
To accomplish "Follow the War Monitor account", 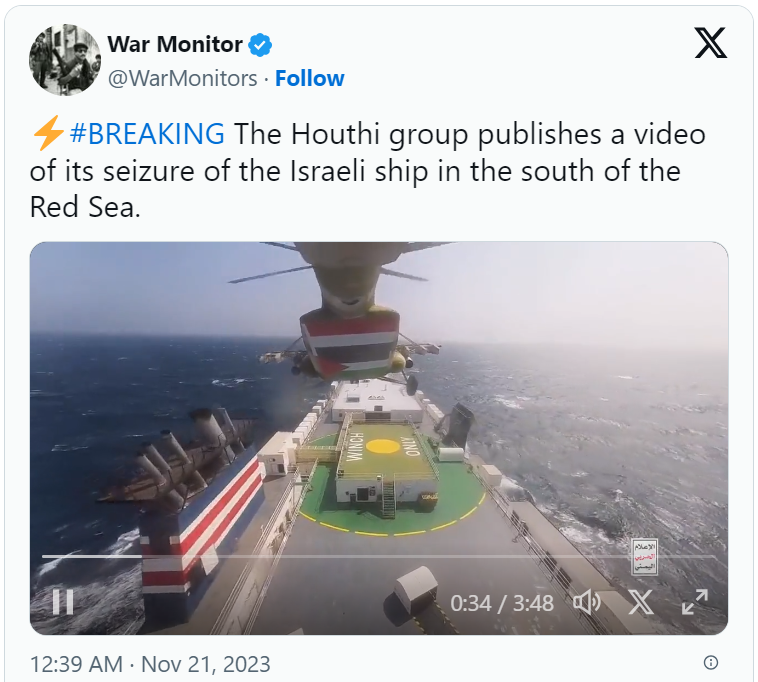I will [309, 78].
